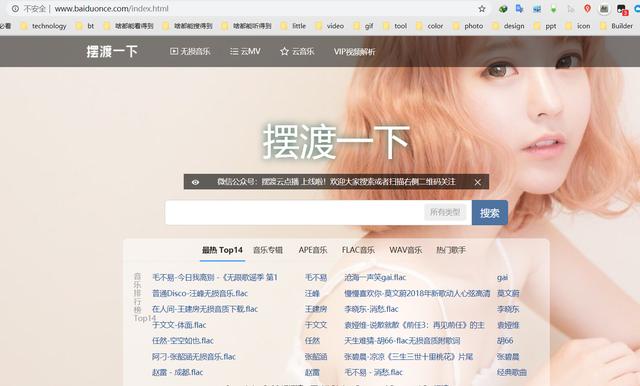Switch to the WAV音乐 tab
This screenshot has height=386, width=640.
point(405,250)
